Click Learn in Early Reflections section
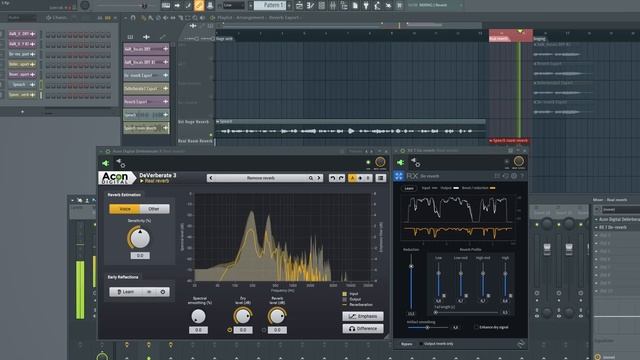Viewport: 640px width, 360px height. (x=125, y=292)
